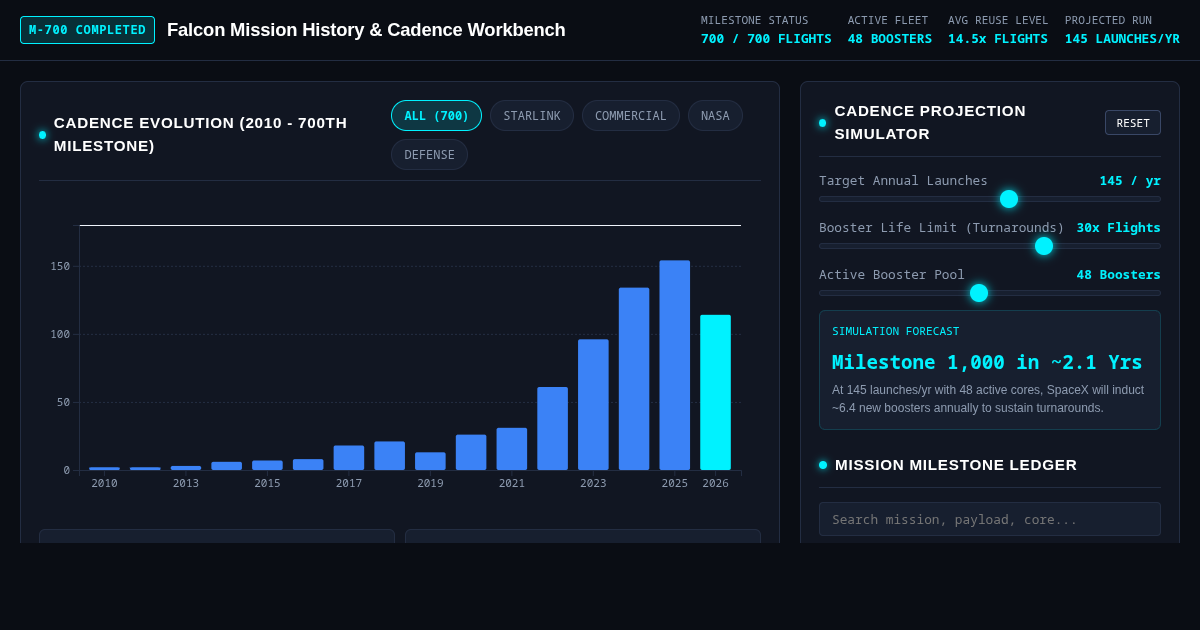Click the SIMULATION FORECAST label
The width and height of the screenshot is (1200, 630).
click(896, 332)
